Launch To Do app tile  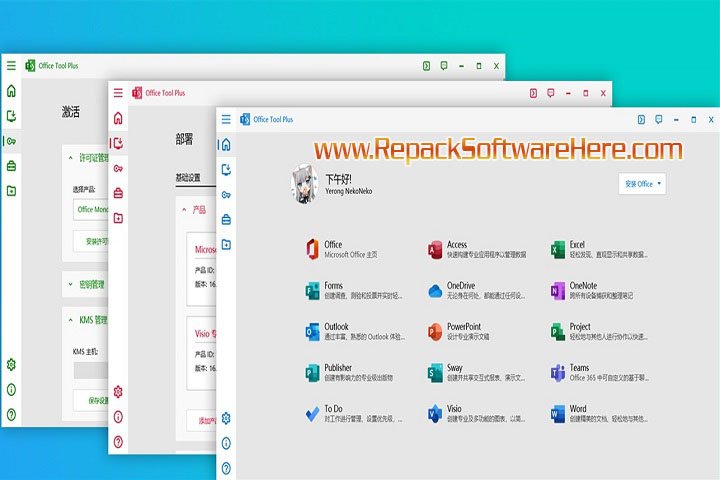point(354,413)
